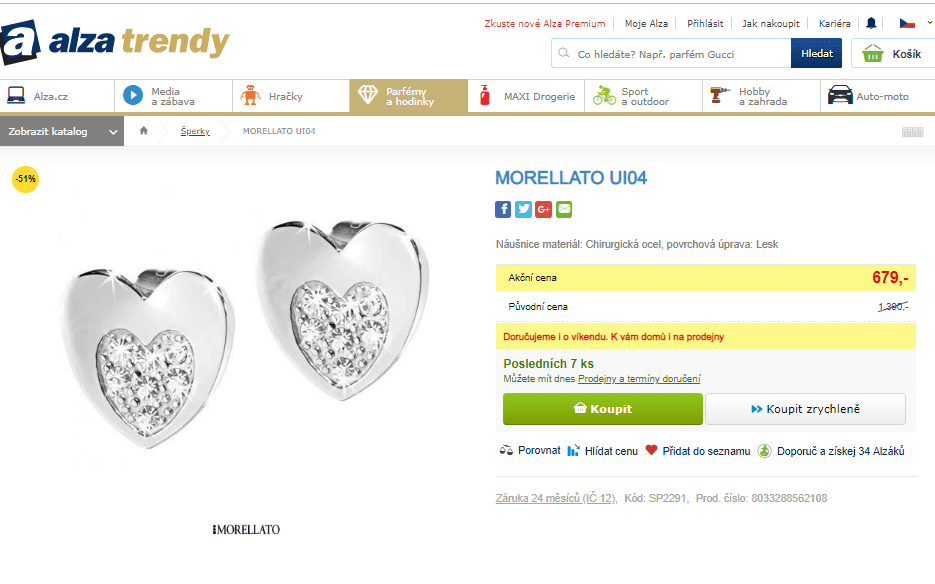
Task: Click the notification bell icon
Action: [x=871, y=23]
